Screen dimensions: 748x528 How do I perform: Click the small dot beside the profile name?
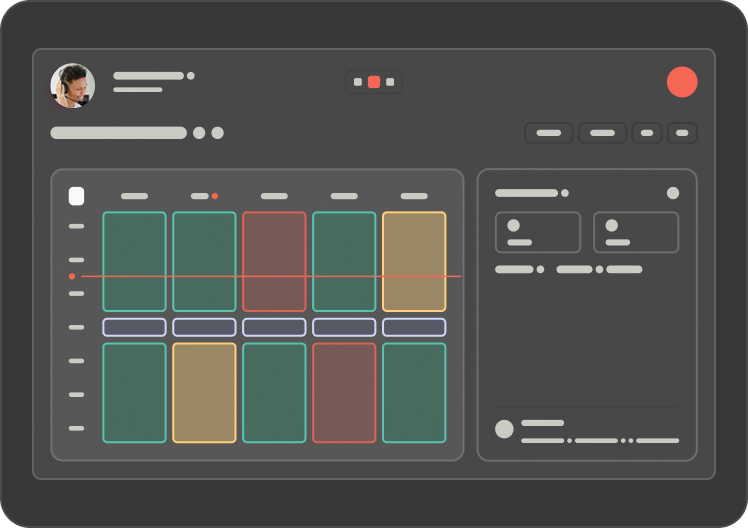[x=191, y=76]
